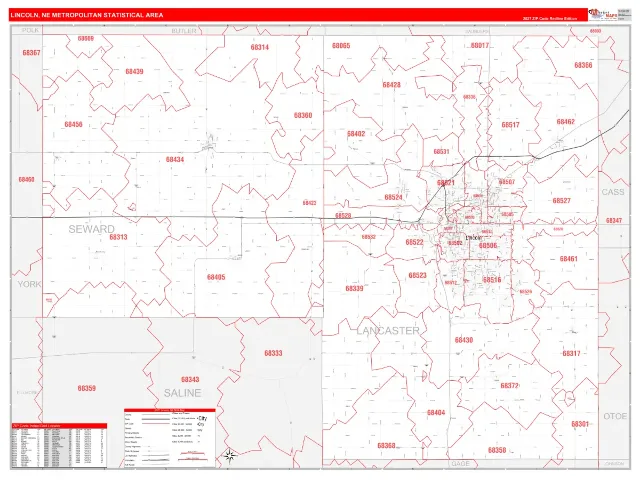The image size is (640, 480).
Task: Pick the 68434 ZIP area label
Action: [x=175, y=160]
